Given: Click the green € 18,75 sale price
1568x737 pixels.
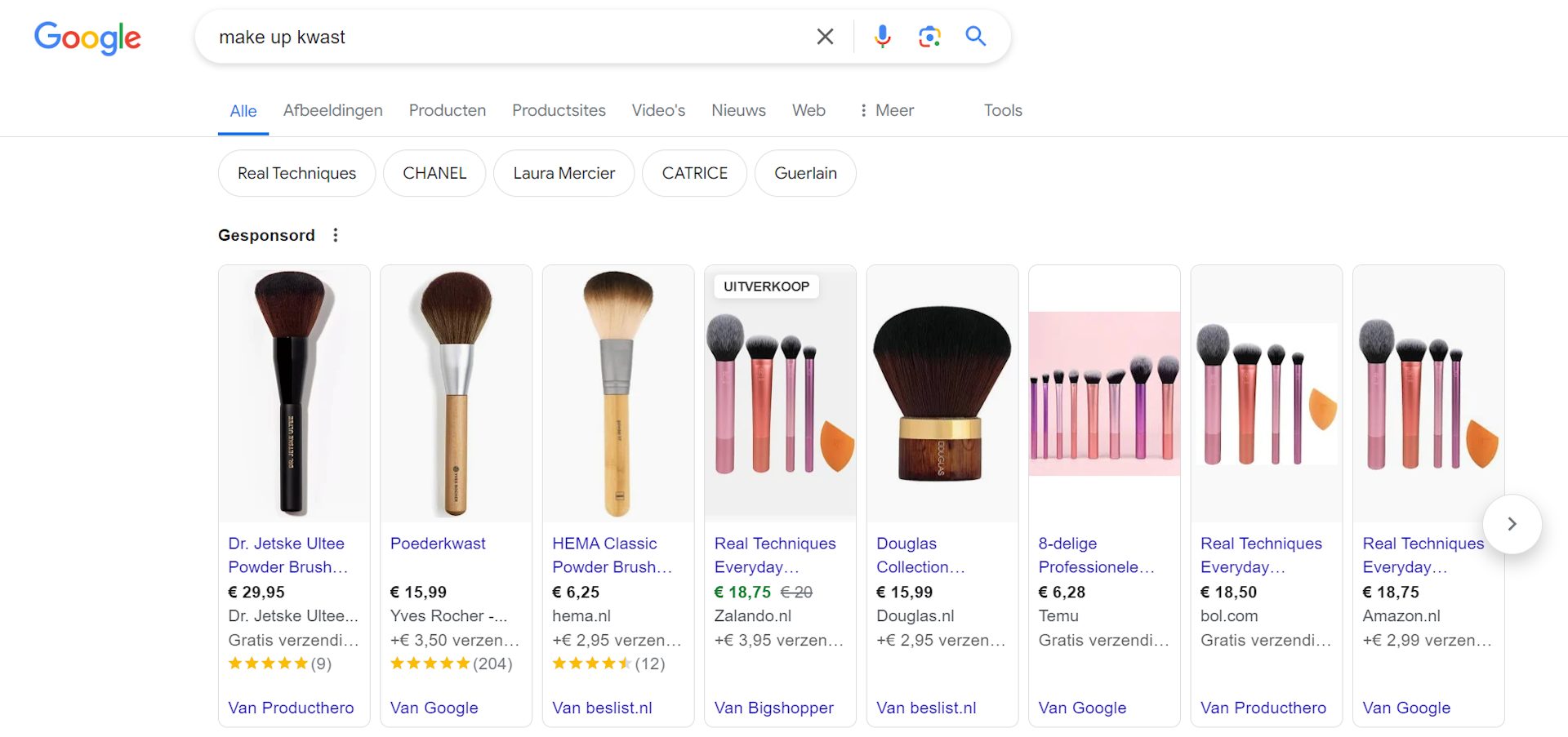Looking at the screenshot, I should click(x=742, y=592).
